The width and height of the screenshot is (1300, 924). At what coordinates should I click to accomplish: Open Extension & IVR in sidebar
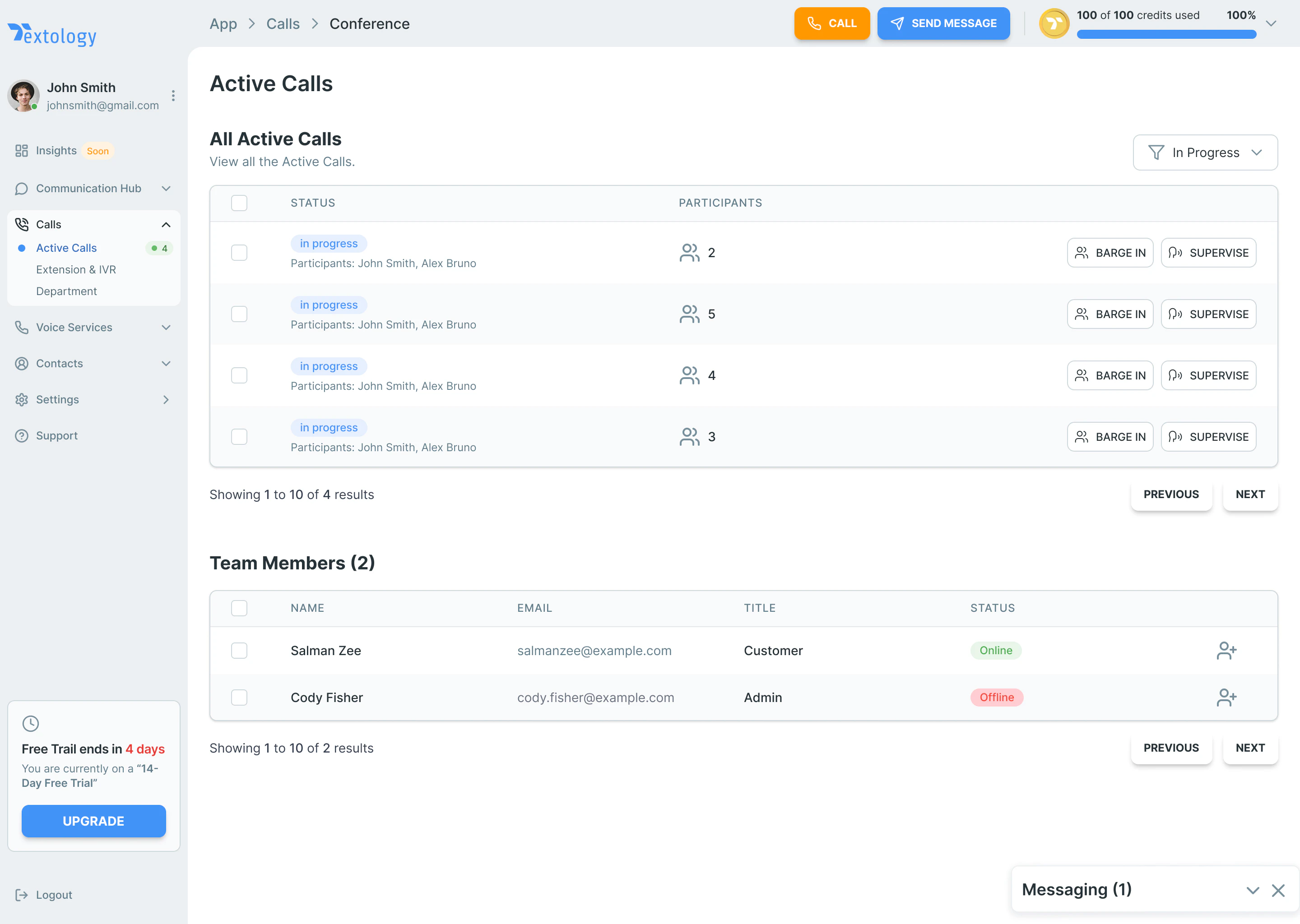point(76,270)
